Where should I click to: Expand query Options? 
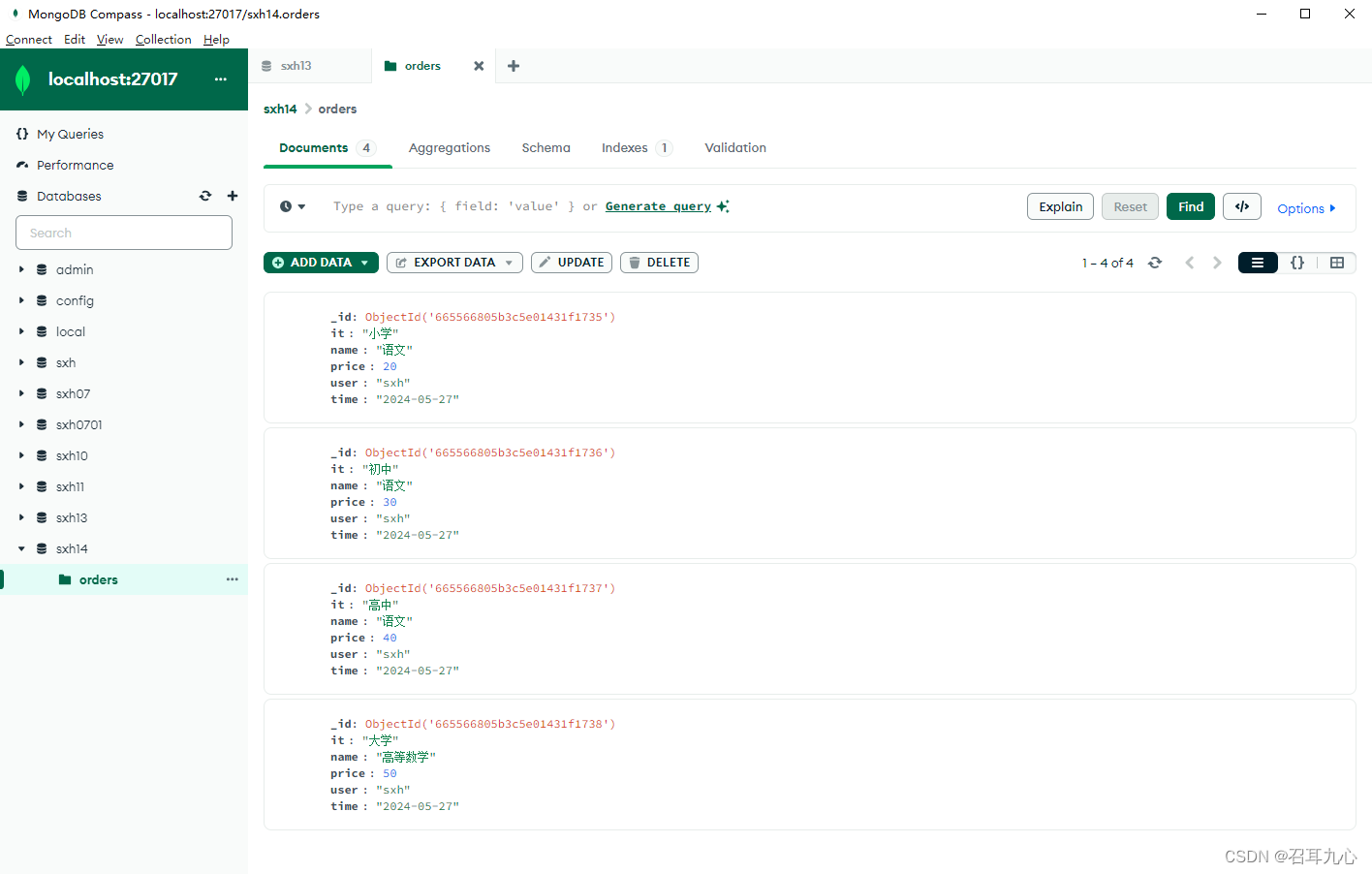tap(1306, 208)
